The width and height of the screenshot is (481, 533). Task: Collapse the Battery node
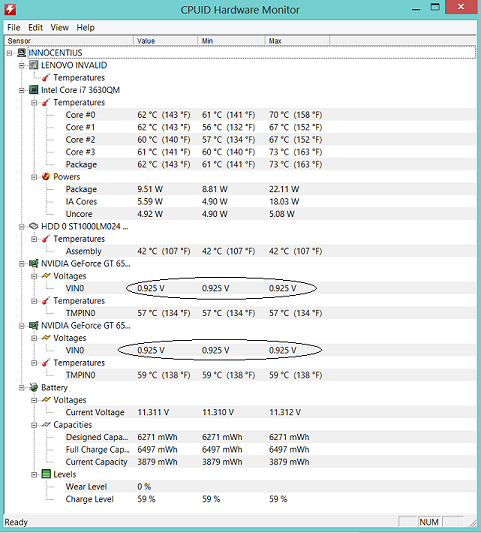pos(22,388)
